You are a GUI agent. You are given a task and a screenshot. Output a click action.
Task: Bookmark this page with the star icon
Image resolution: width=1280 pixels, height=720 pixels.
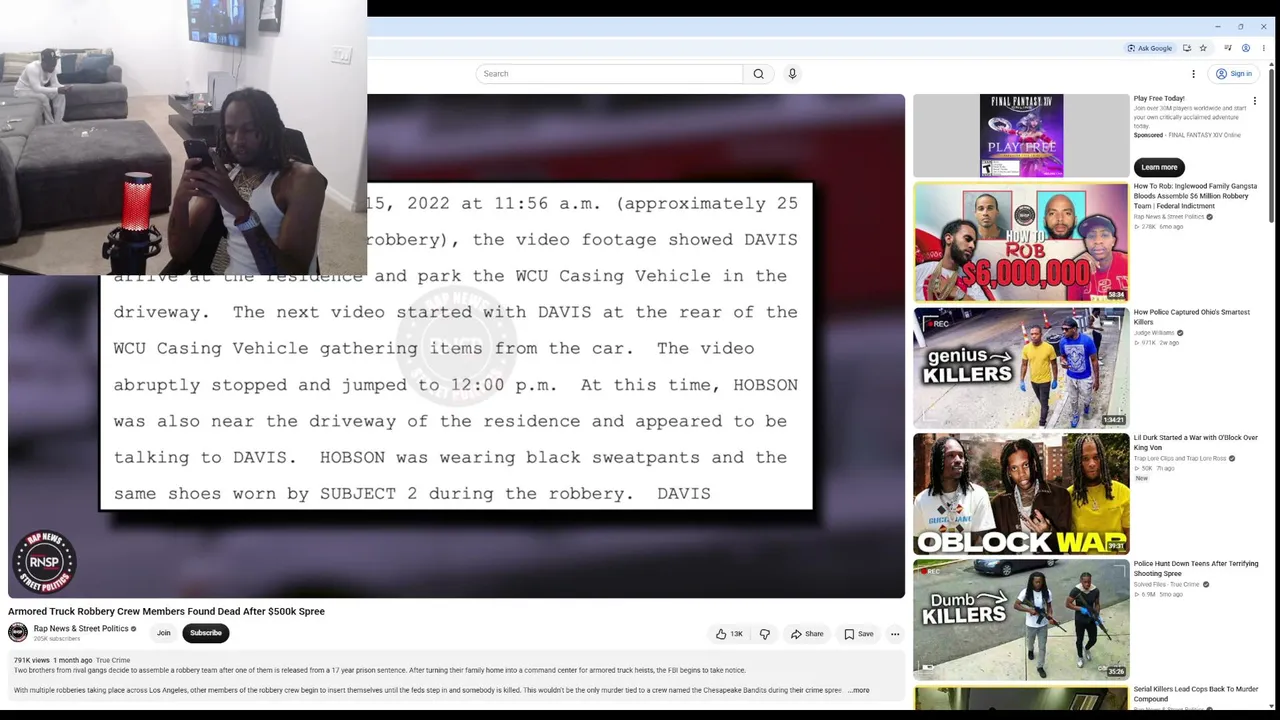(x=1203, y=48)
